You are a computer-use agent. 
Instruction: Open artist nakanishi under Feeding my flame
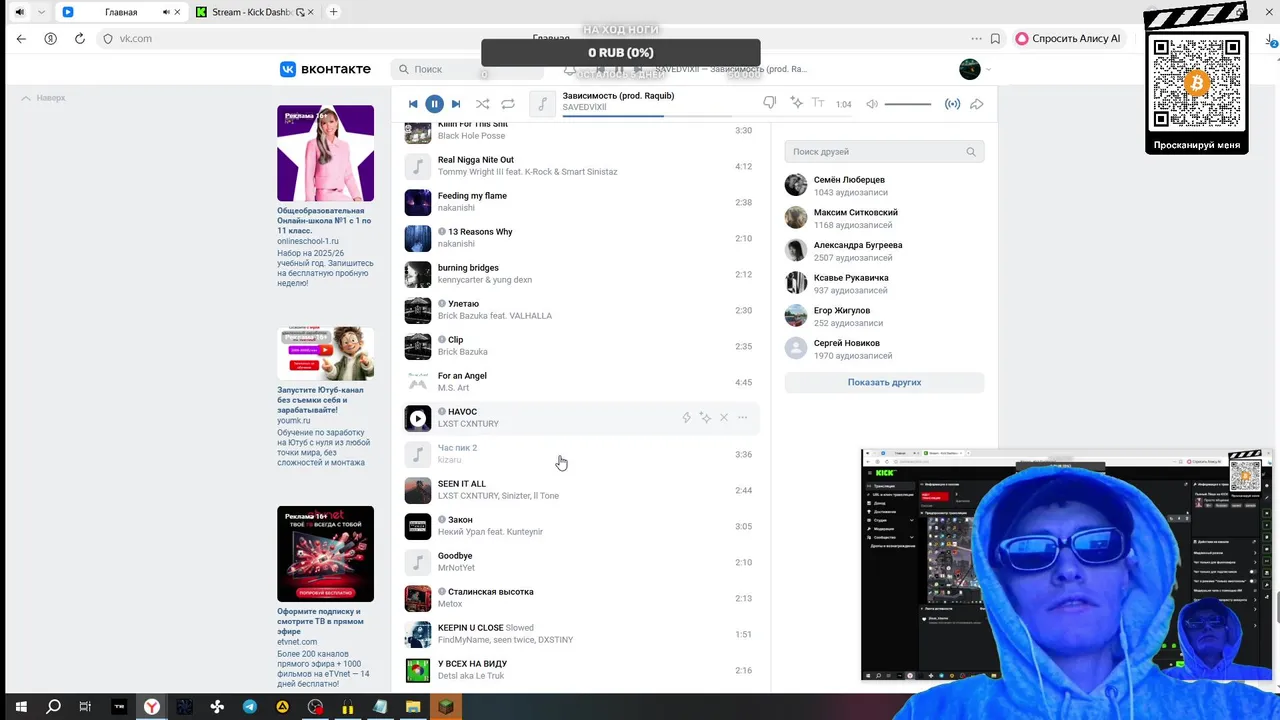(456, 208)
